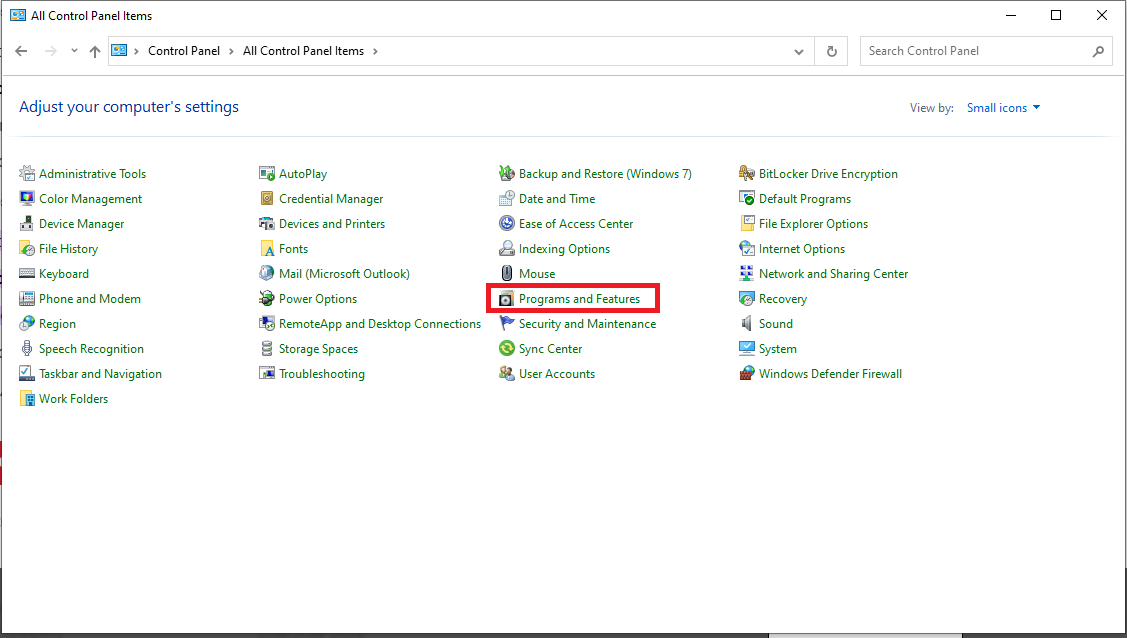This screenshot has width=1127, height=638.
Task: Open the Storage Spaces icon
Action: (267, 348)
